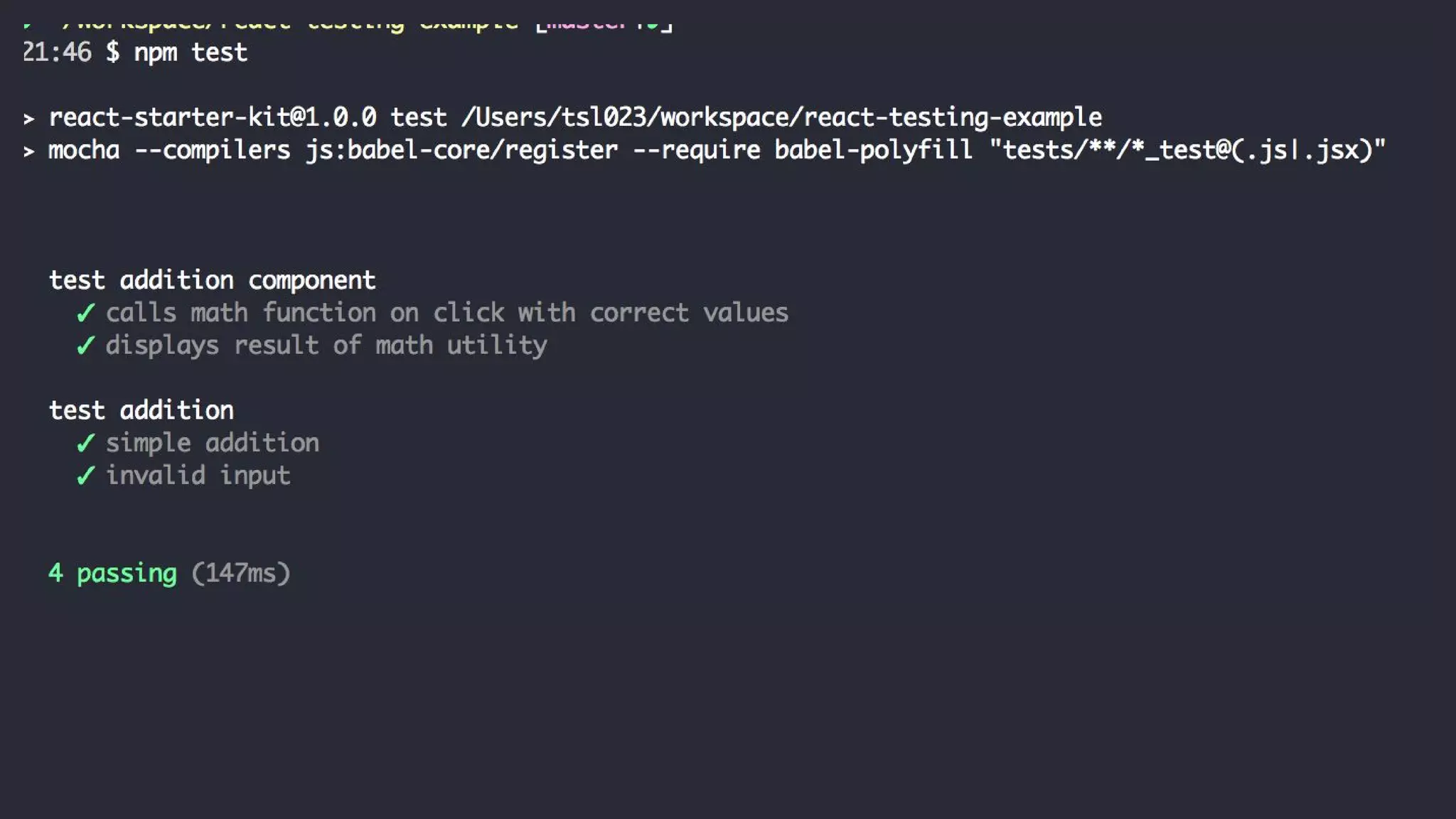Image resolution: width=1456 pixels, height=819 pixels.
Task: Click the green checkmark beside "simple addition"
Action: click(x=85, y=443)
